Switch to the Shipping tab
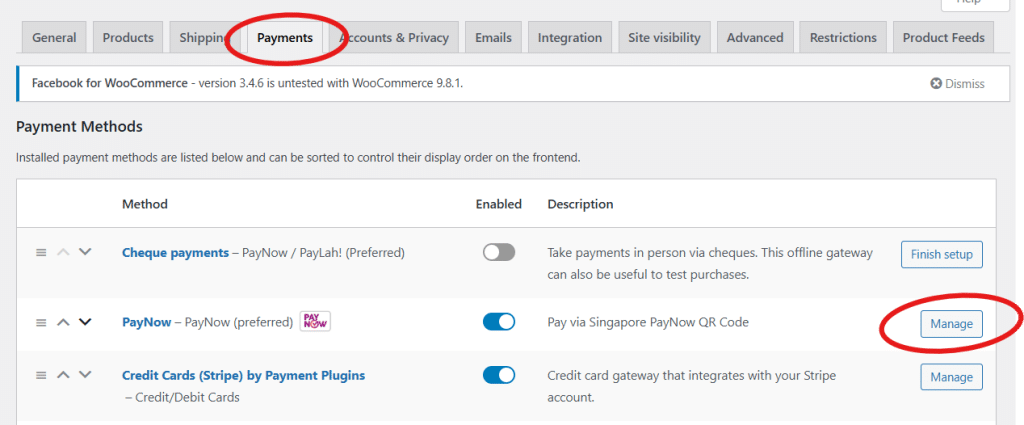The height and width of the screenshot is (425, 1024). click(x=203, y=38)
